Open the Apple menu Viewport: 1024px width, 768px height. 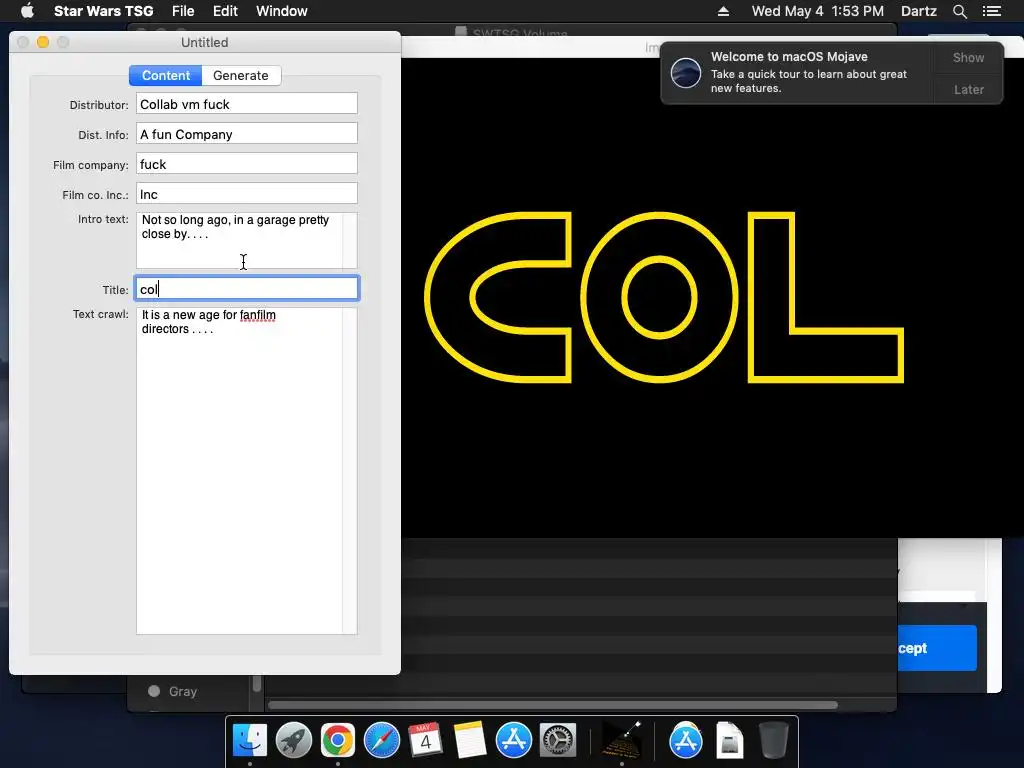(x=27, y=11)
